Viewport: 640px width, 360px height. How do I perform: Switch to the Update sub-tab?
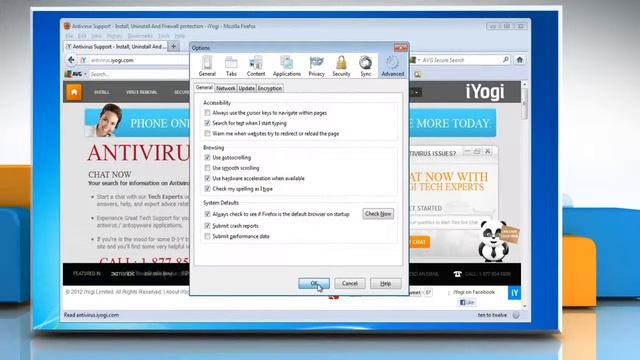click(x=247, y=88)
